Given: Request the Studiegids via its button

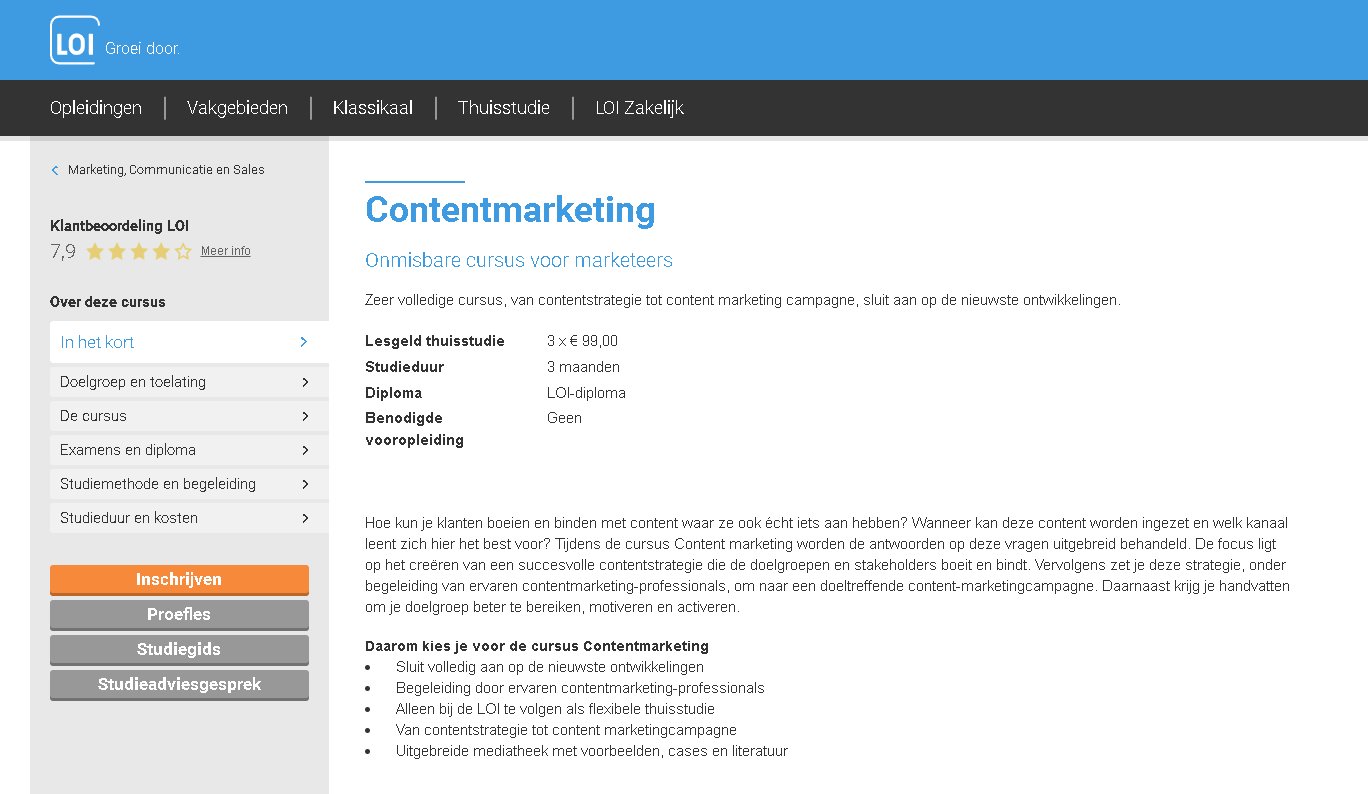Looking at the screenshot, I should click(179, 649).
